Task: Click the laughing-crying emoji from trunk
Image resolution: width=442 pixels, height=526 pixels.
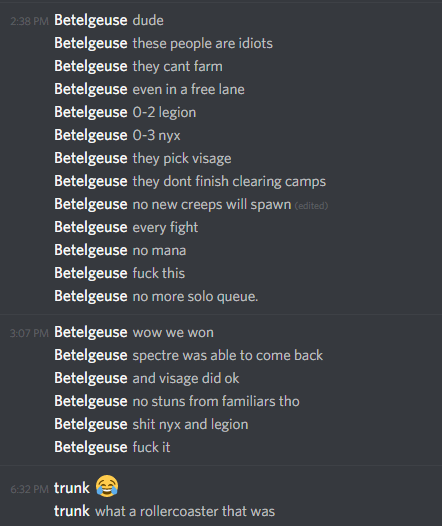Action: (107, 486)
